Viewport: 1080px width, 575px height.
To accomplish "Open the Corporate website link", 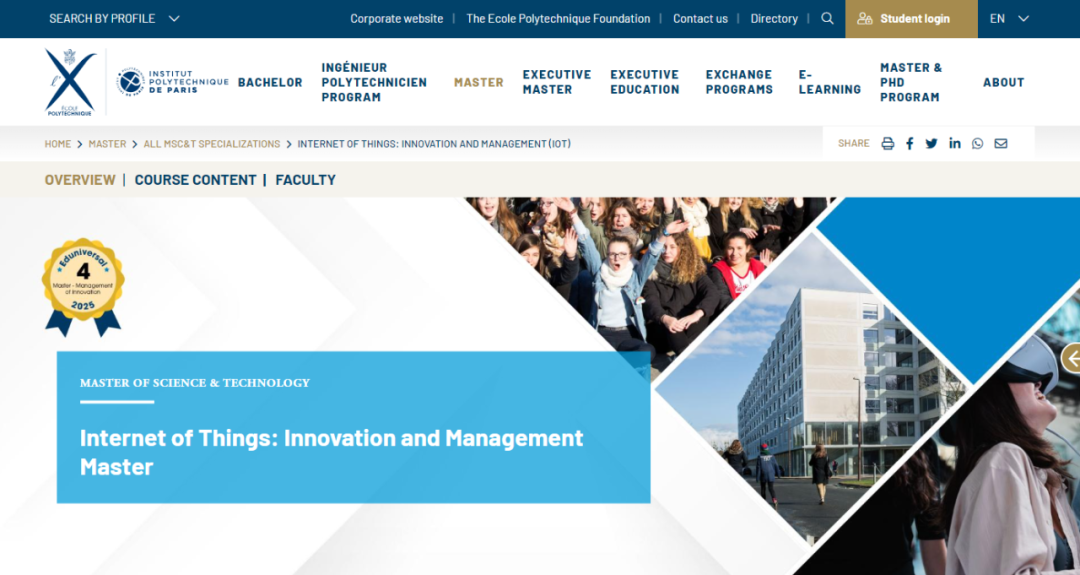I will tap(397, 19).
